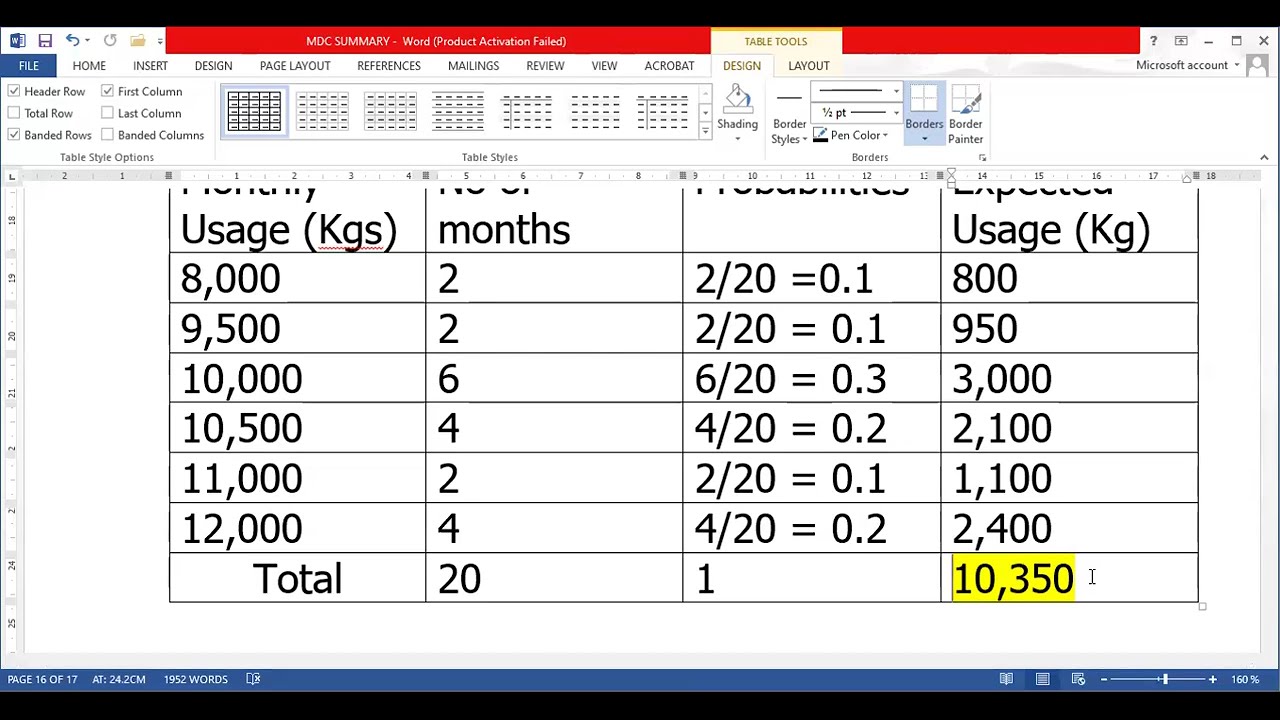
Task: Switch to Web Layout view
Action: 1078,679
